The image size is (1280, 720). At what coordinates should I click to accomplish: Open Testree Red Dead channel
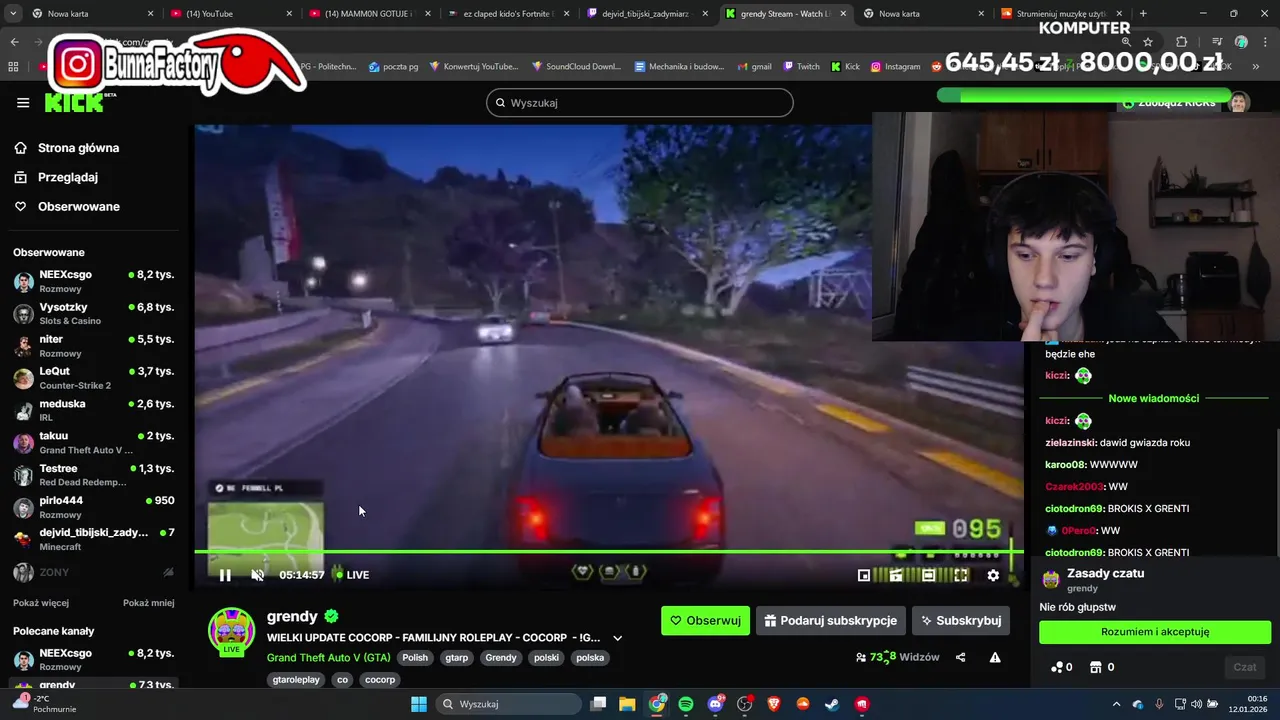[93, 475]
